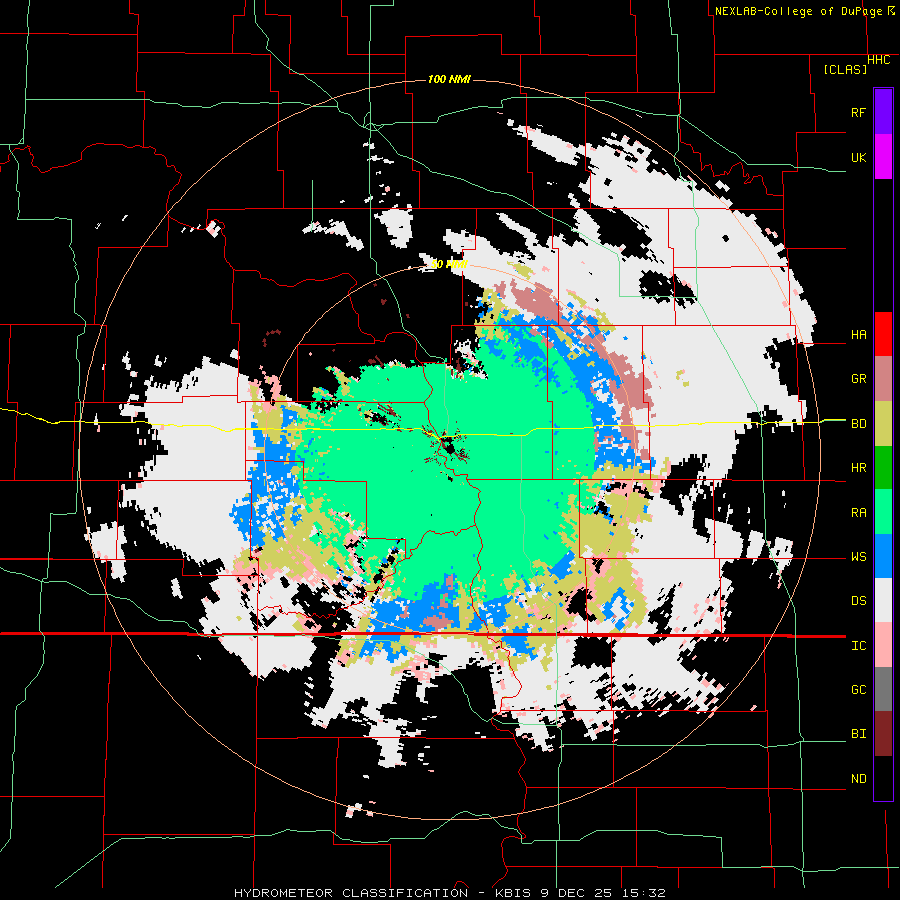Click the HR dark green legend swatch
The image size is (900, 900).
point(883,467)
